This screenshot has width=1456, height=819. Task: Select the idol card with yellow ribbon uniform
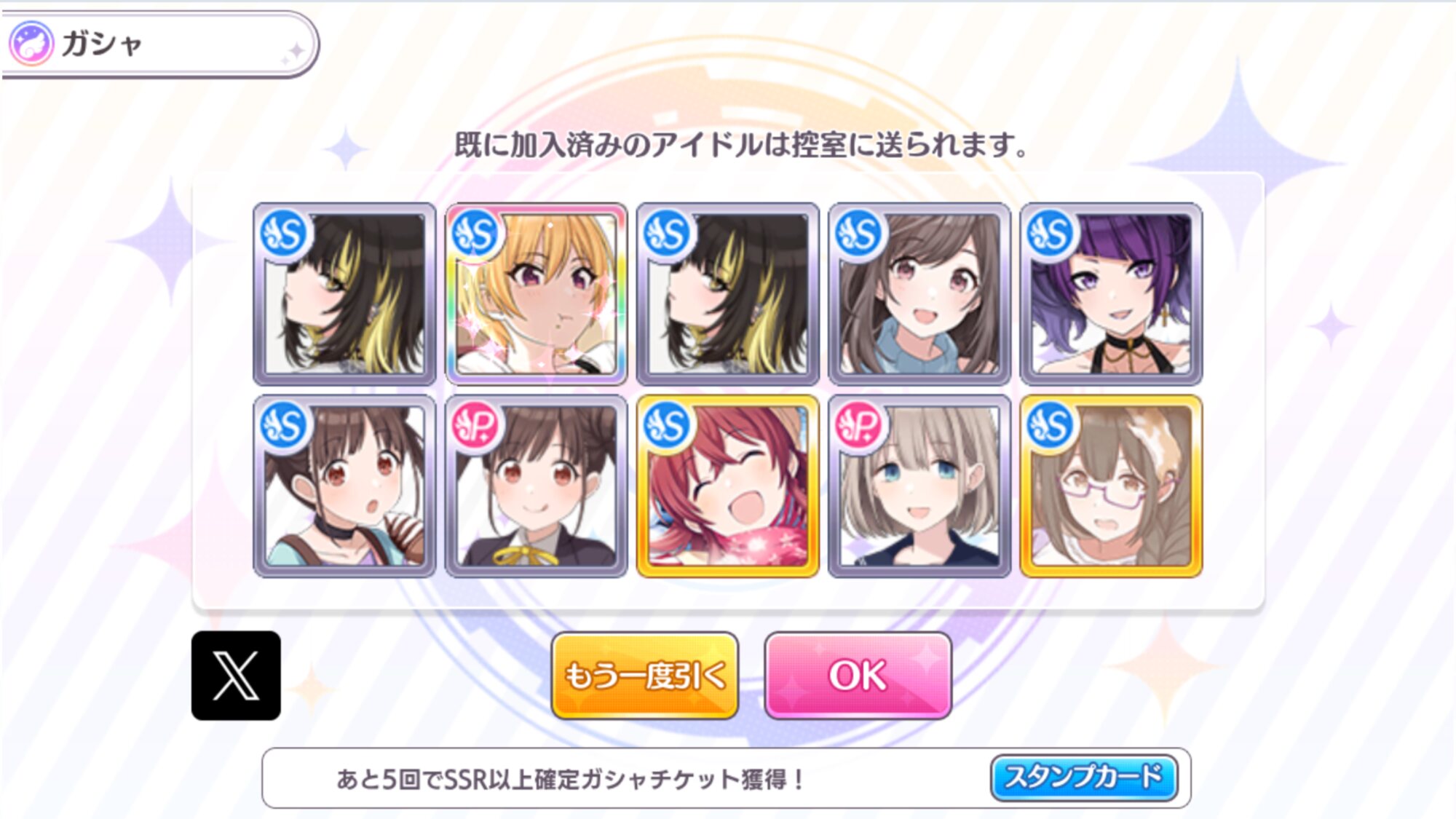tap(537, 486)
